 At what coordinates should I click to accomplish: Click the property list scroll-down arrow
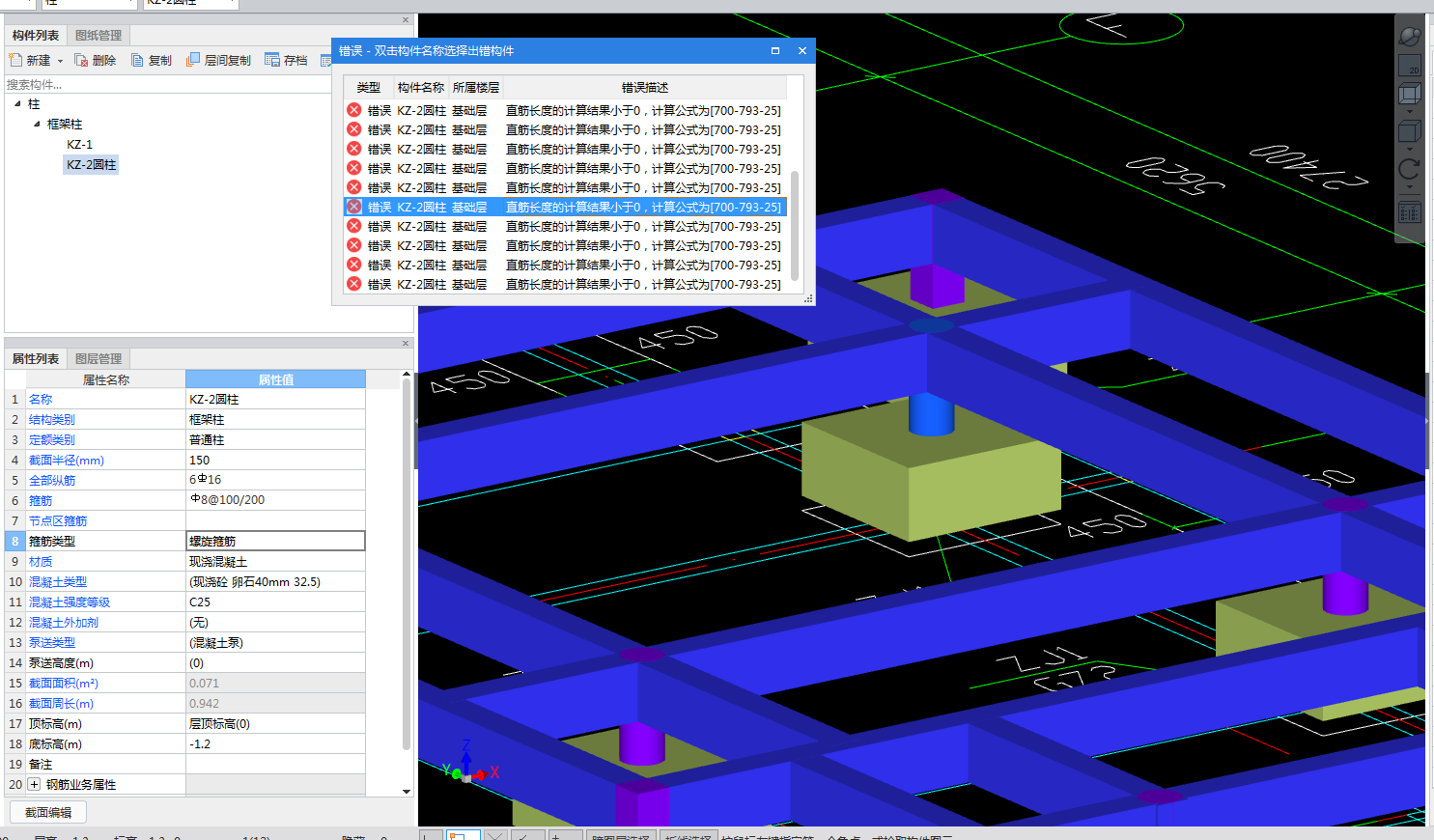407,792
